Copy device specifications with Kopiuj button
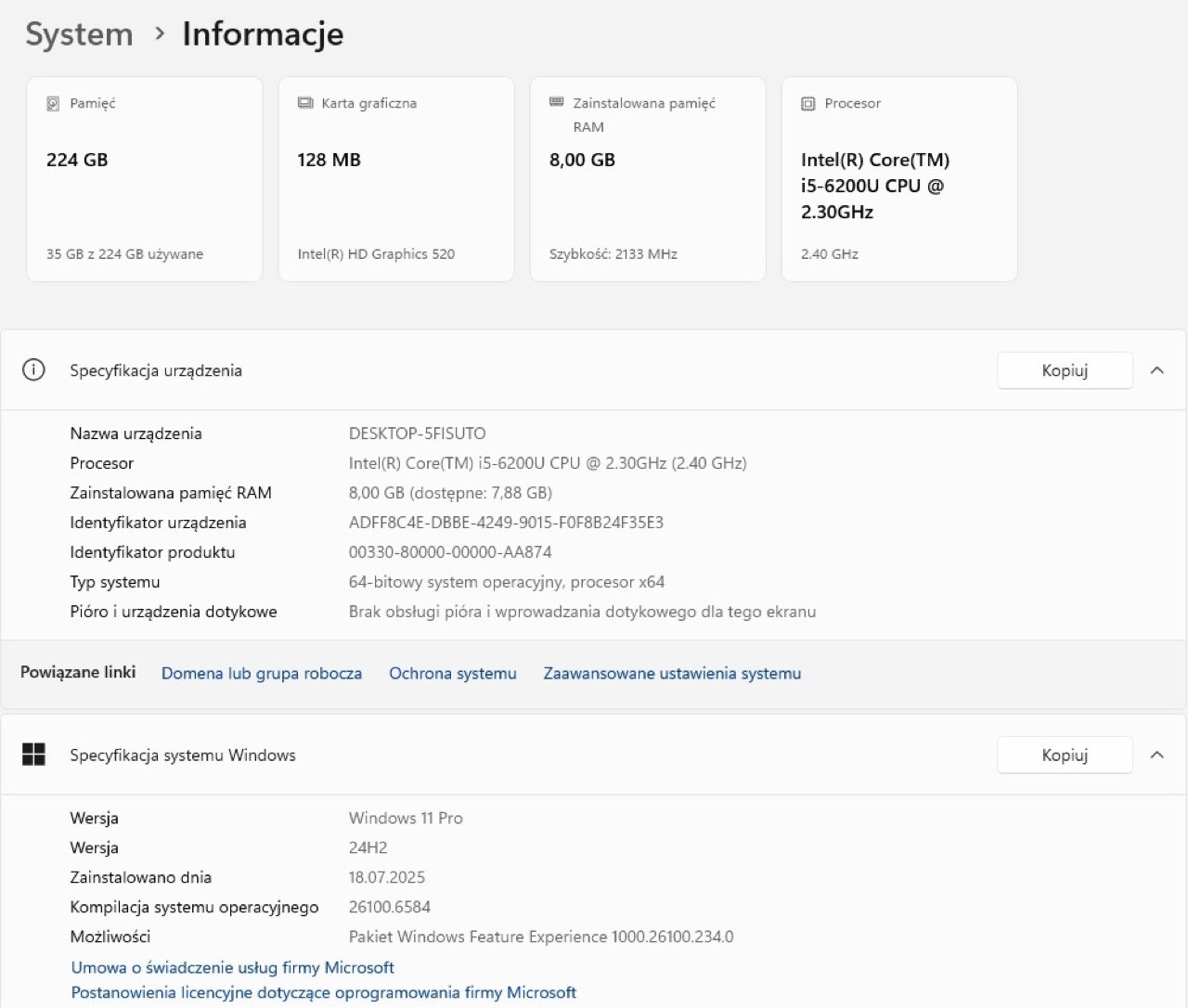Image resolution: width=1188 pixels, height=1008 pixels. 1064,370
